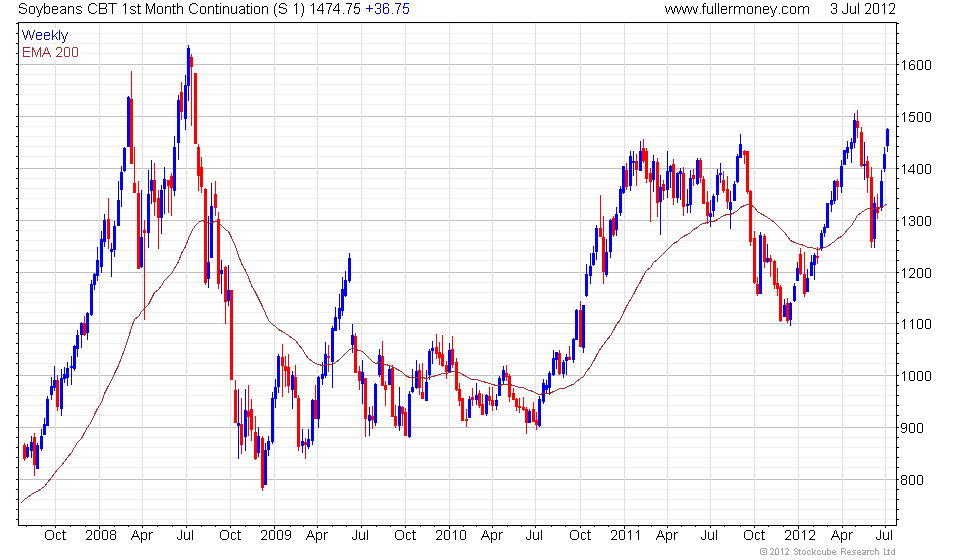The width and height of the screenshot is (980, 560).
Task: Click the '(S 1)' ticker symbol in the title
Action: (288, 9)
